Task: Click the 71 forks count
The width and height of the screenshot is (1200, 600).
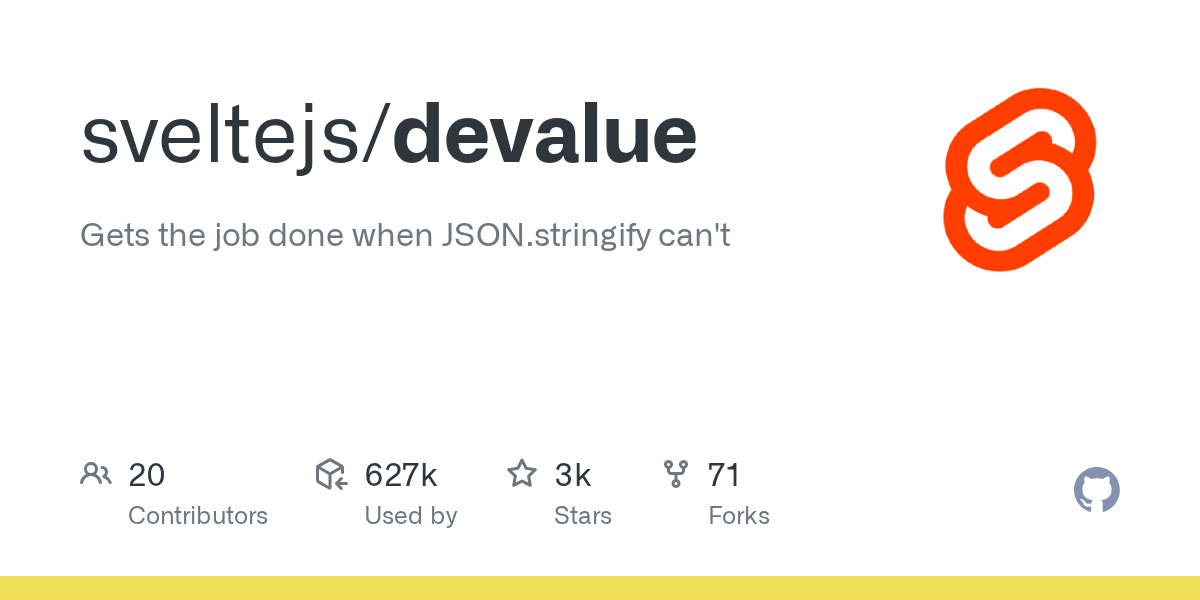Action: tap(724, 475)
